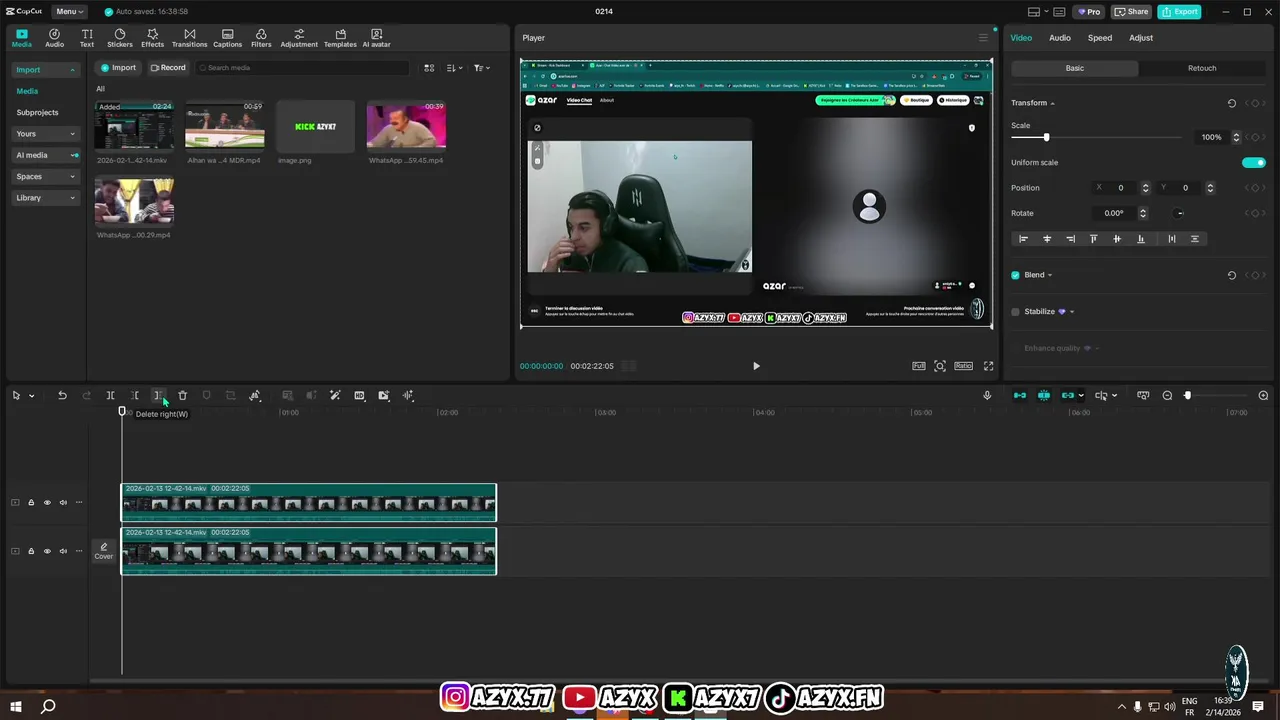Click the Delete right tool
Screen dimensions: 1280x720
pyautogui.click(x=158, y=395)
